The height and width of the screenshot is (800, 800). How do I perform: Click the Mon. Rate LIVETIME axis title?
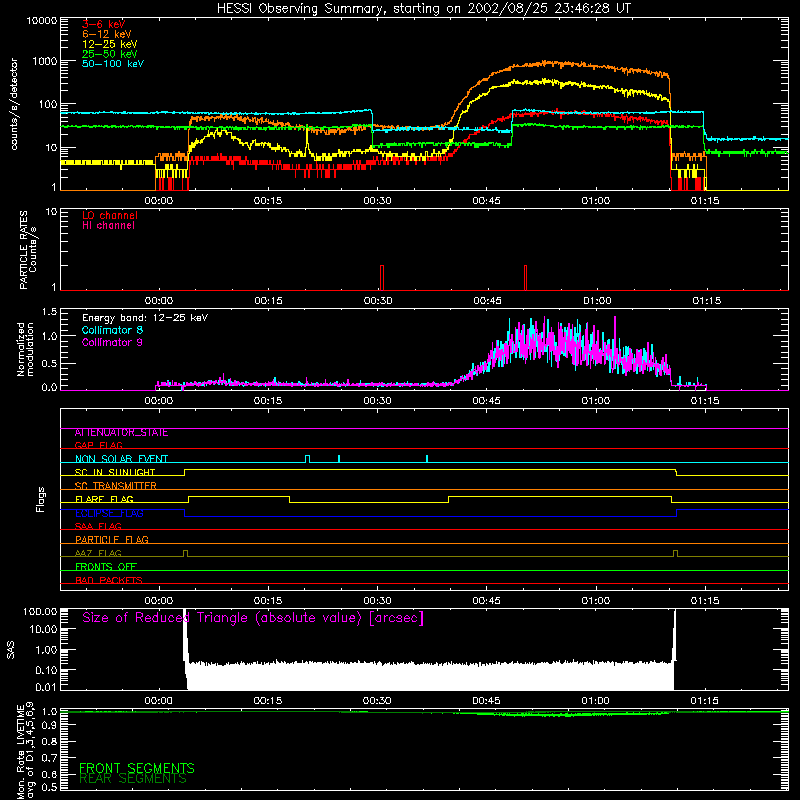click(26, 752)
